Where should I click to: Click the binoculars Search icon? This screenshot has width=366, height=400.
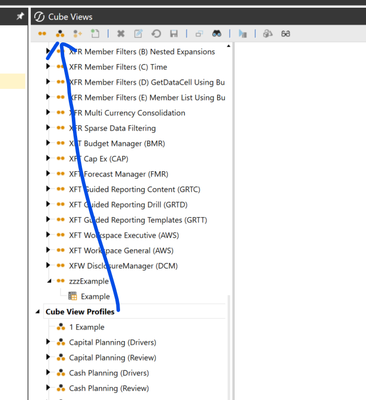(x=217, y=34)
